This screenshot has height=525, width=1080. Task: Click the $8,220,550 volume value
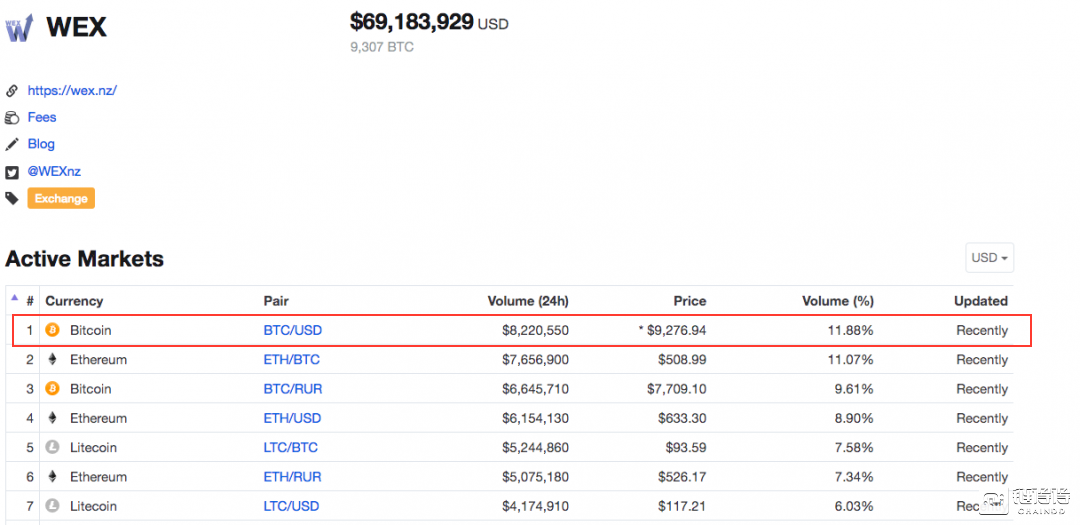535,331
